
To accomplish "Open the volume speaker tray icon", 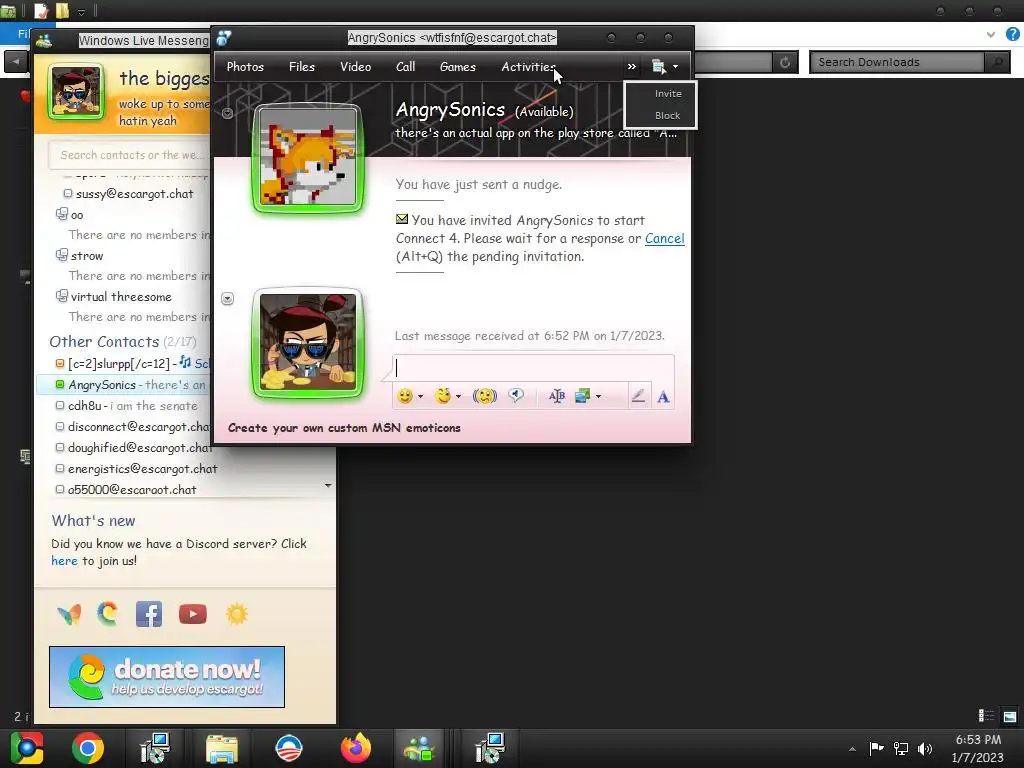I will click(x=925, y=748).
